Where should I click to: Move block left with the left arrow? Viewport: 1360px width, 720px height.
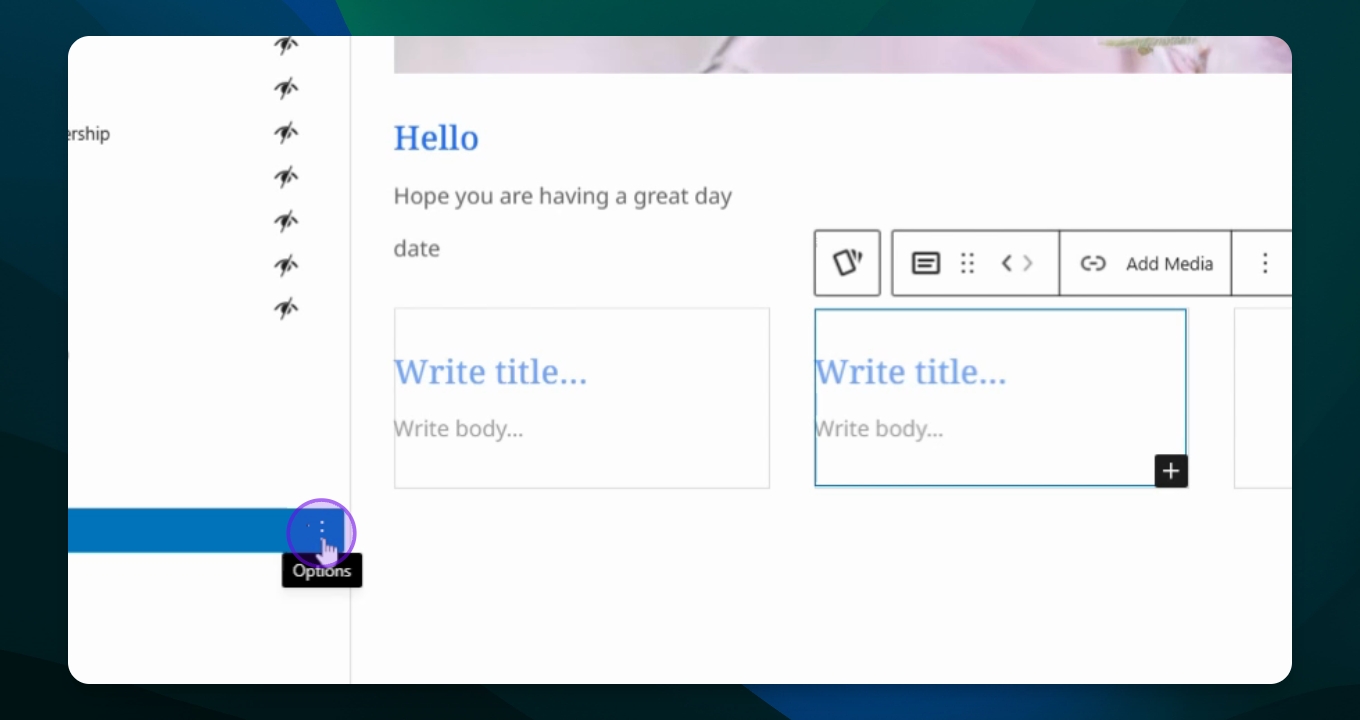pos(1007,263)
